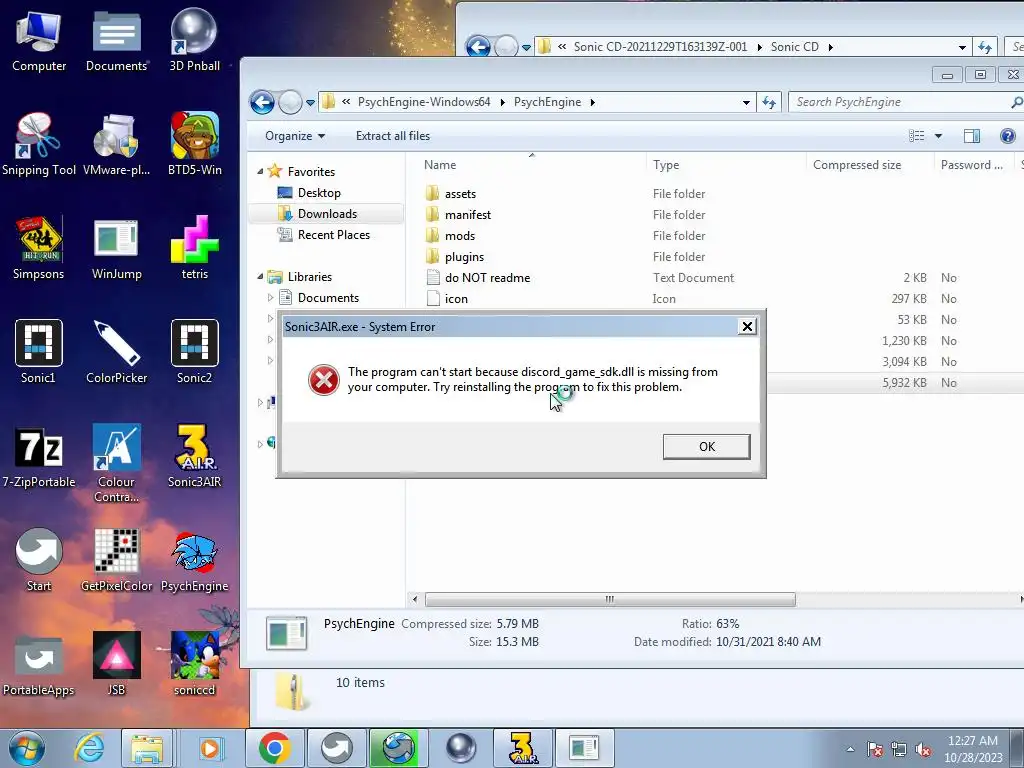This screenshot has height=768, width=1024.
Task: Open the soniccd desktop icon
Action: coord(195,664)
